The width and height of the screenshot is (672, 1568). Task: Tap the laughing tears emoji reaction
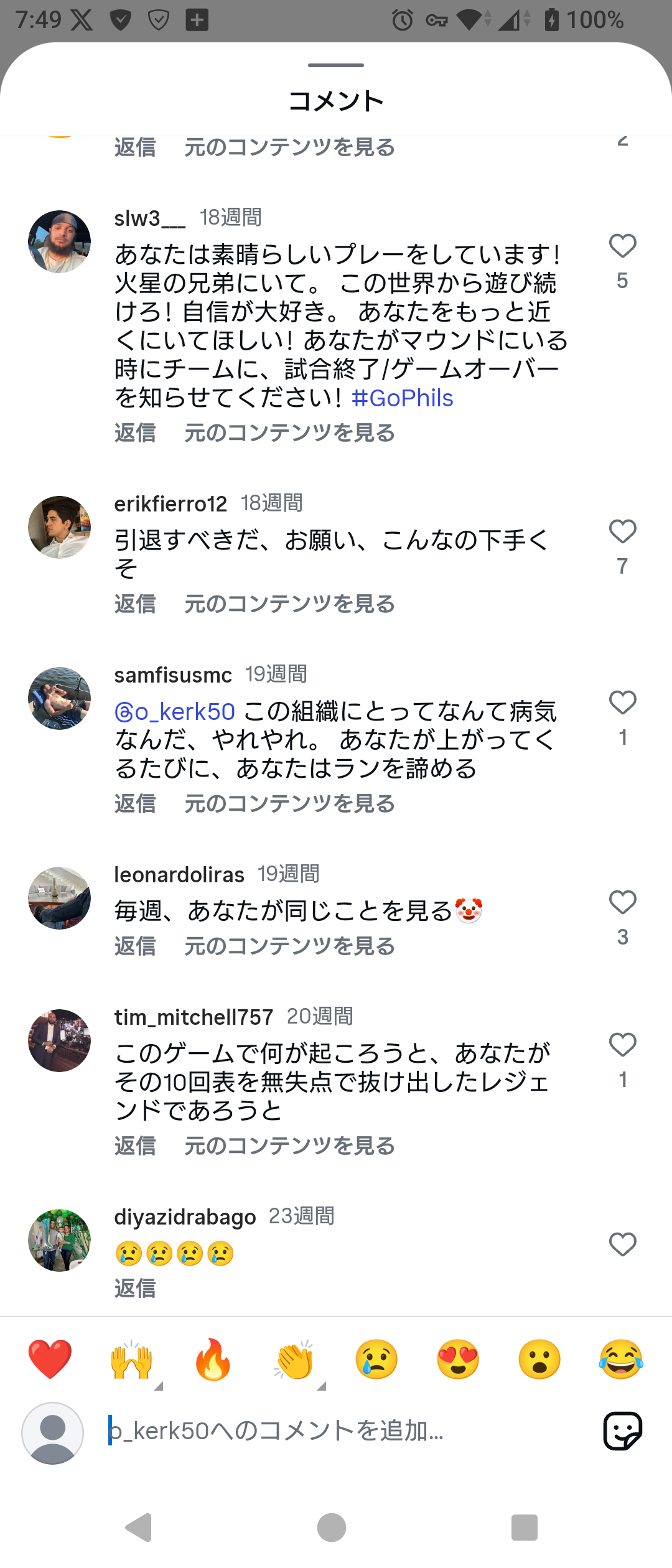click(x=621, y=1360)
